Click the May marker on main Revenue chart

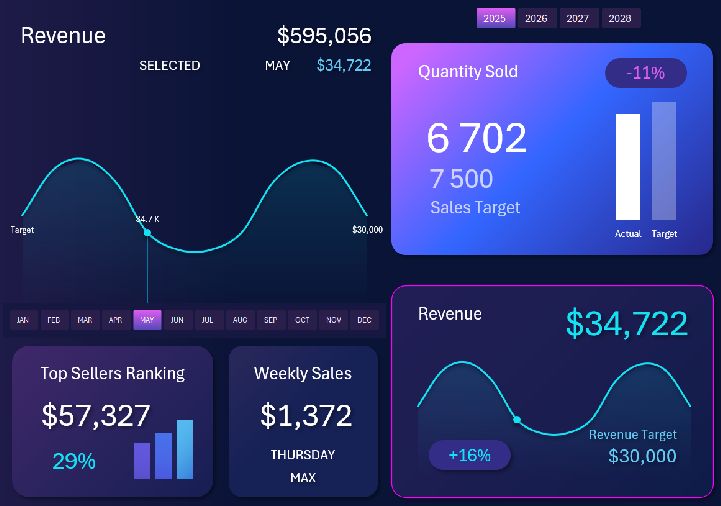click(x=147, y=233)
